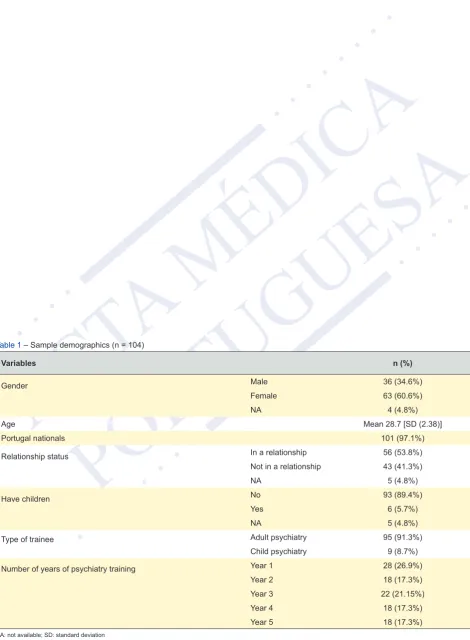Select the value 93 (89.4%)
The height and width of the screenshot is (640, 470).
tap(402, 495)
